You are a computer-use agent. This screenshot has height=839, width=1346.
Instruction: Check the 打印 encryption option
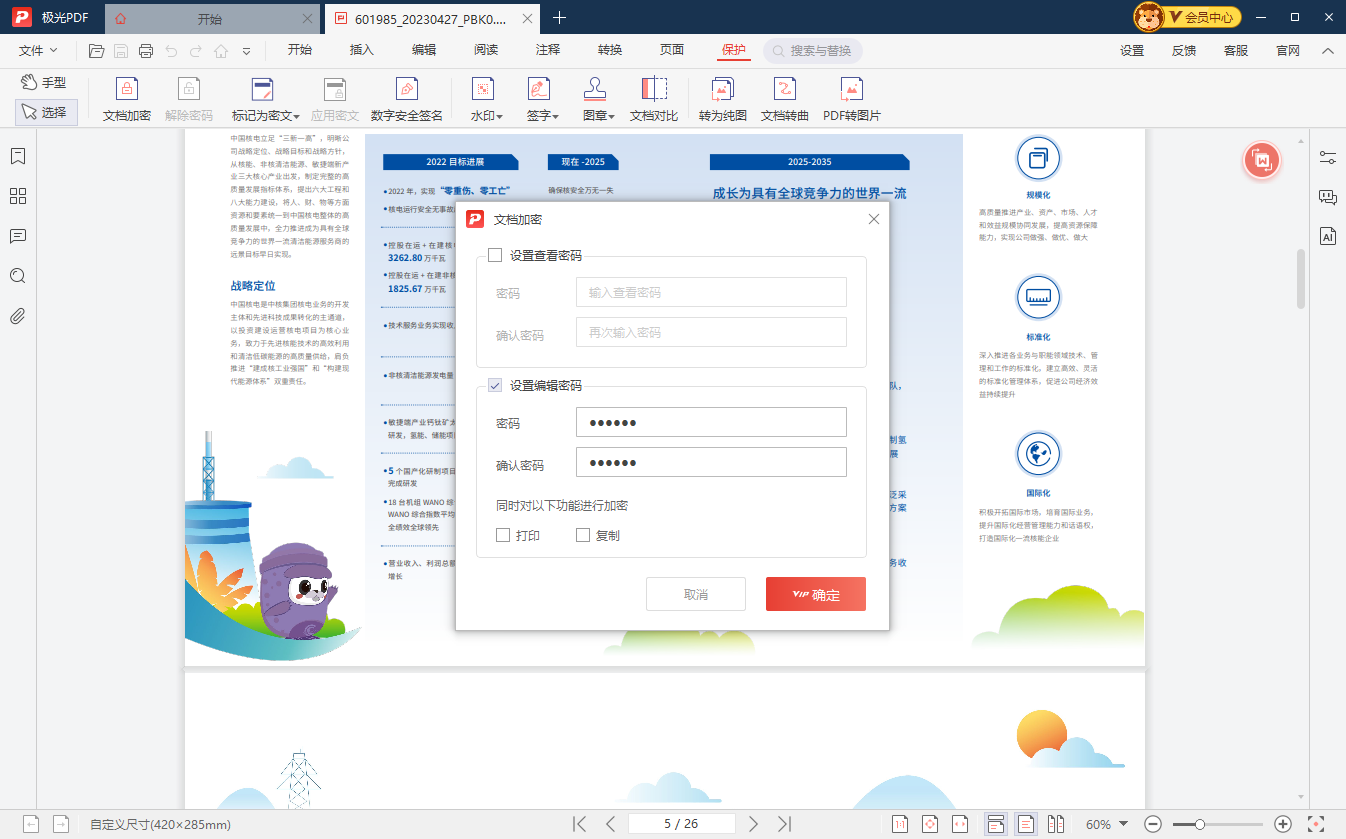pyautogui.click(x=503, y=535)
